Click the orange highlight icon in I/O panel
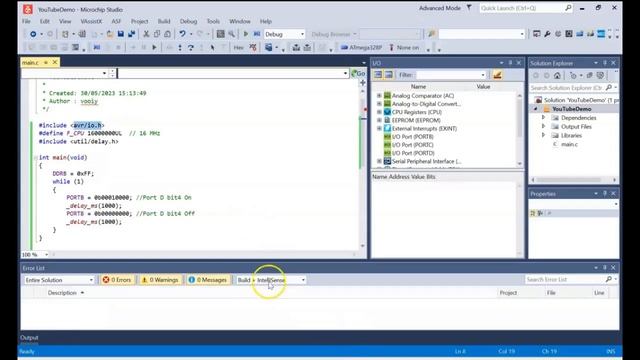 [497, 75]
